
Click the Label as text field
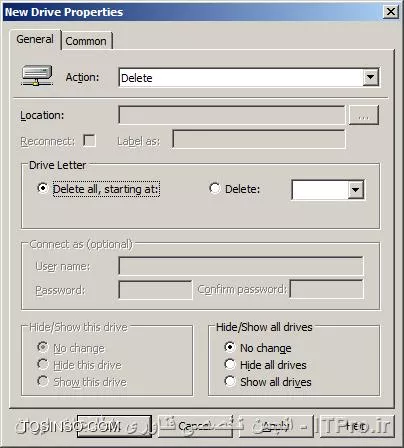pyautogui.click(x=259, y=139)
